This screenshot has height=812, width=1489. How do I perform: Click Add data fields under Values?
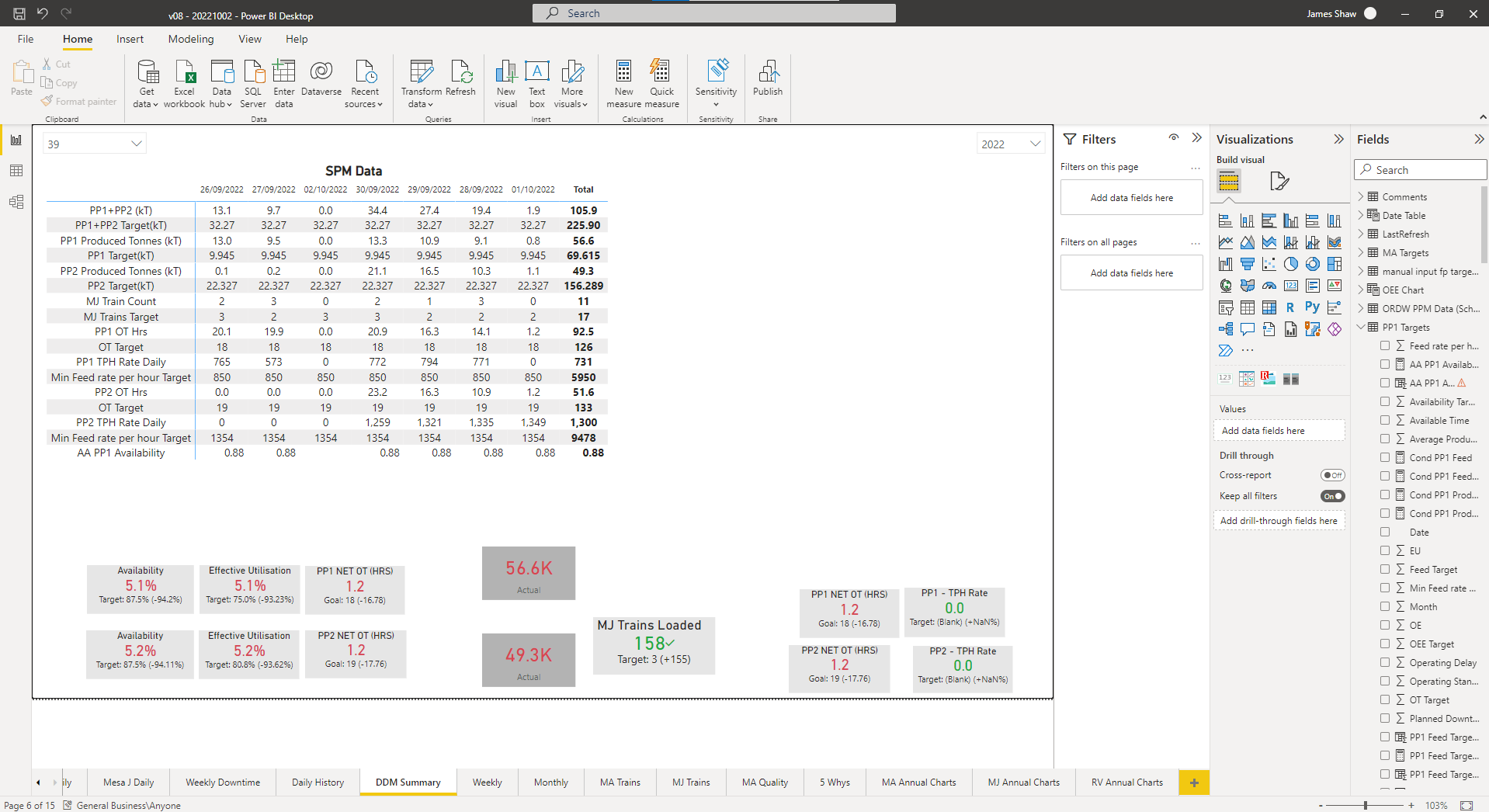pos(1279,430)
